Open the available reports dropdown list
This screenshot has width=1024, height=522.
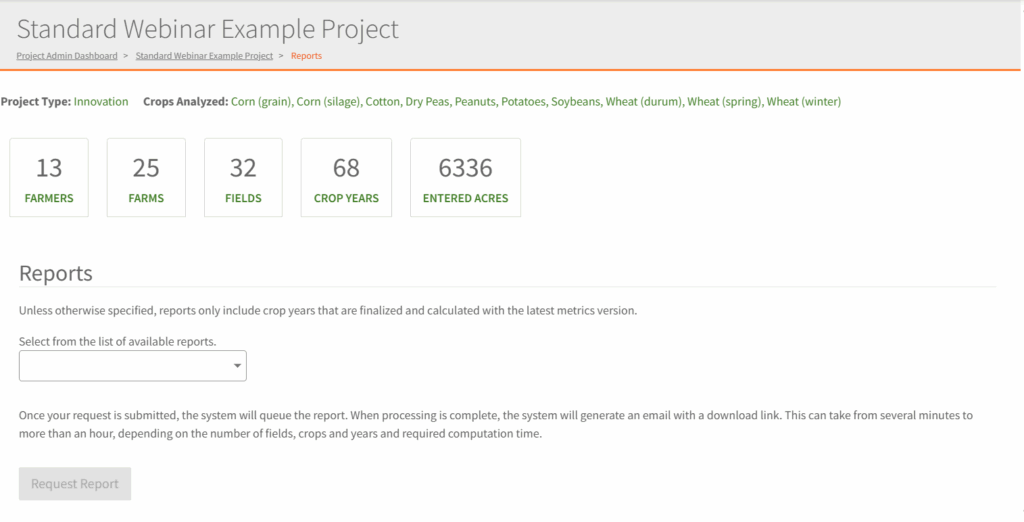133,366
